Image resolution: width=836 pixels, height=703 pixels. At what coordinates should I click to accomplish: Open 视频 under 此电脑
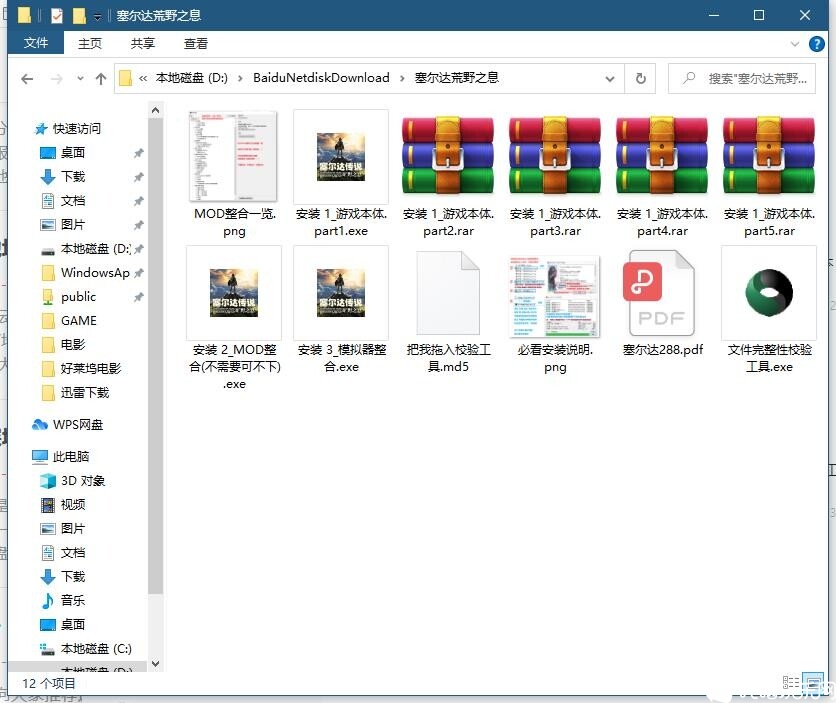click(x=72, y=505)
